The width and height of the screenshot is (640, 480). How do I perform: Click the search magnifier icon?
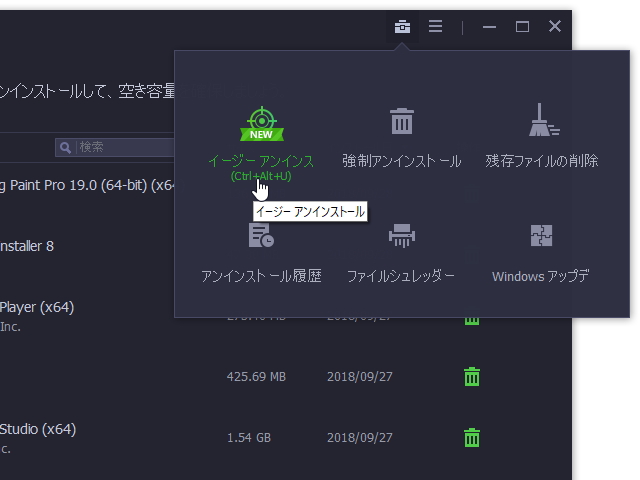[x=65, y=147]
